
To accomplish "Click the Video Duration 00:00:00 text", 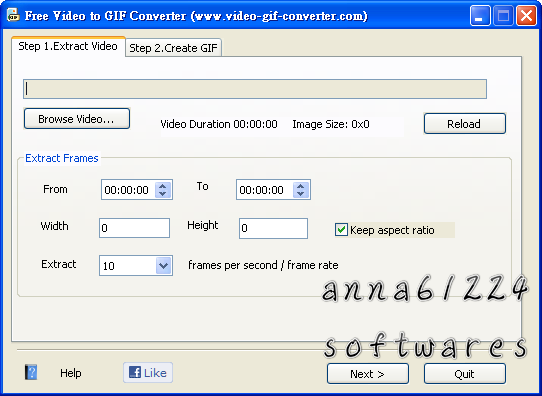I will [x=219, y=124].
